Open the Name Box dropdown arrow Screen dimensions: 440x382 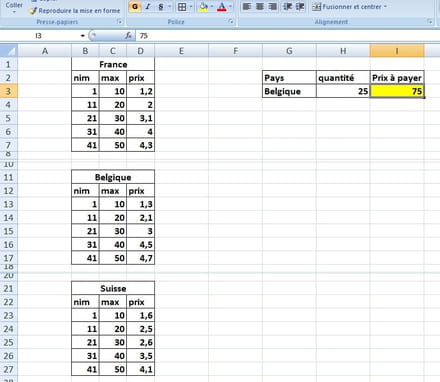pyautogui.click(x=83, y=36)
